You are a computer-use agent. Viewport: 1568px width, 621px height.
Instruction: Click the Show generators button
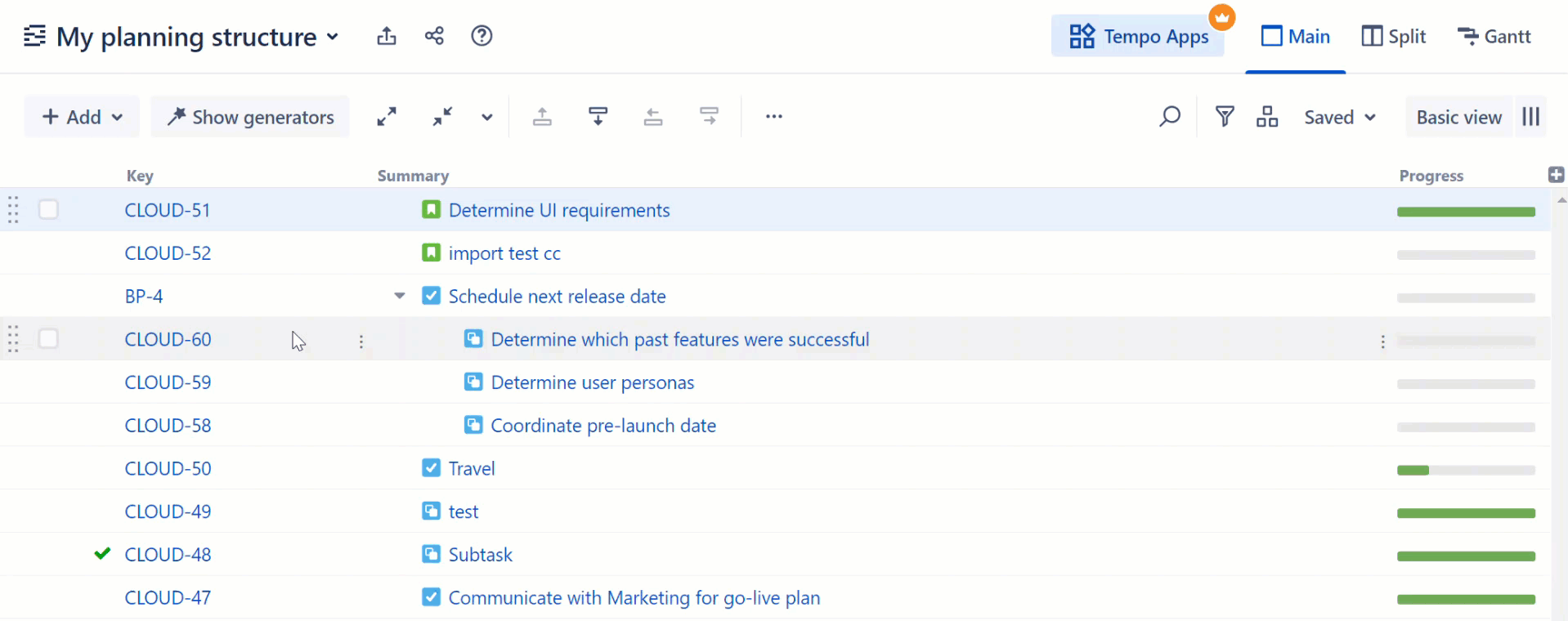250,117
